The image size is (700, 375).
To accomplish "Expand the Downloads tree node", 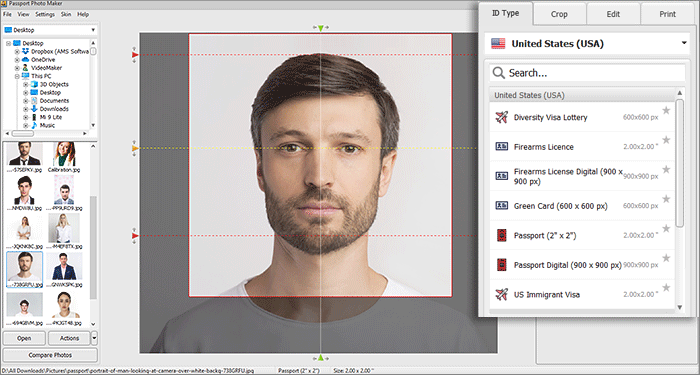I will point(25,109).
